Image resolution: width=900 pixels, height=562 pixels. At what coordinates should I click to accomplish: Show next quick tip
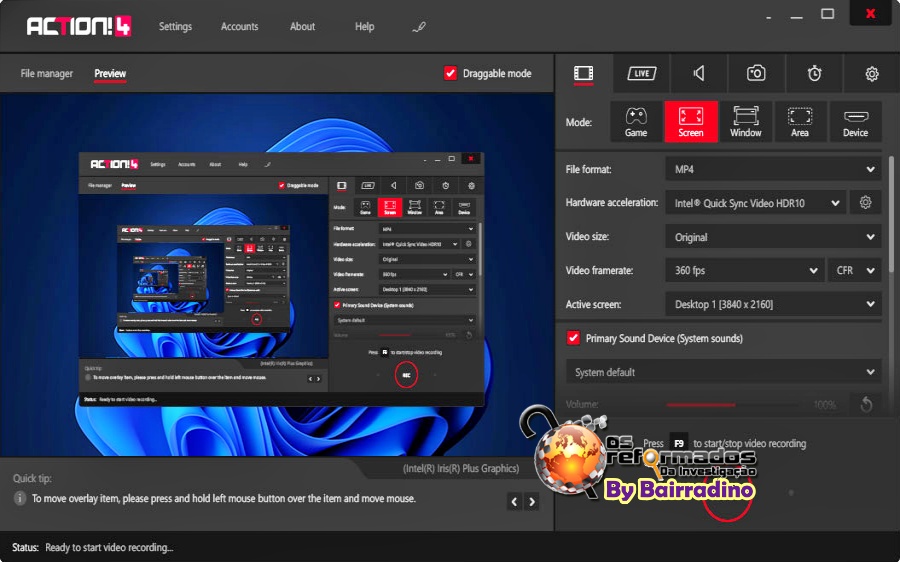coord(532,502)
